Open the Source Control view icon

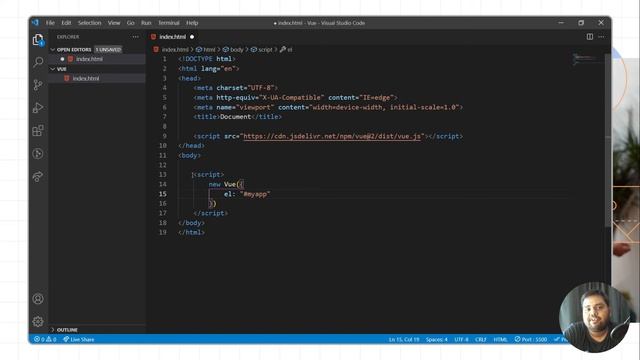38,85
